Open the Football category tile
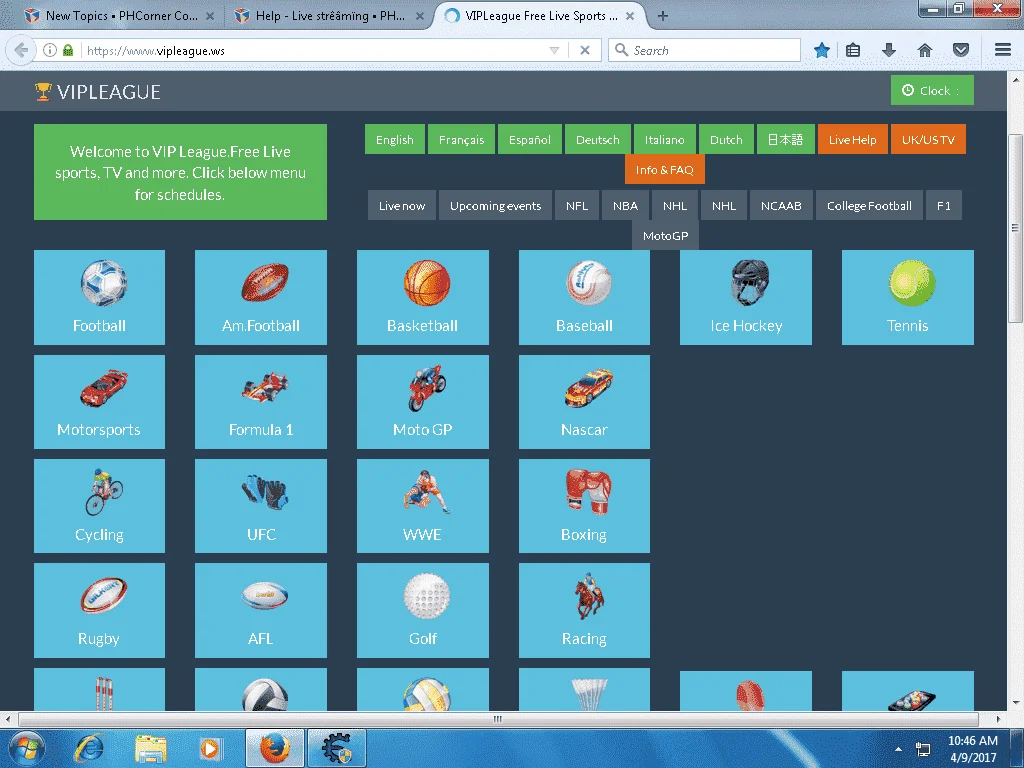 coord(99,297)
